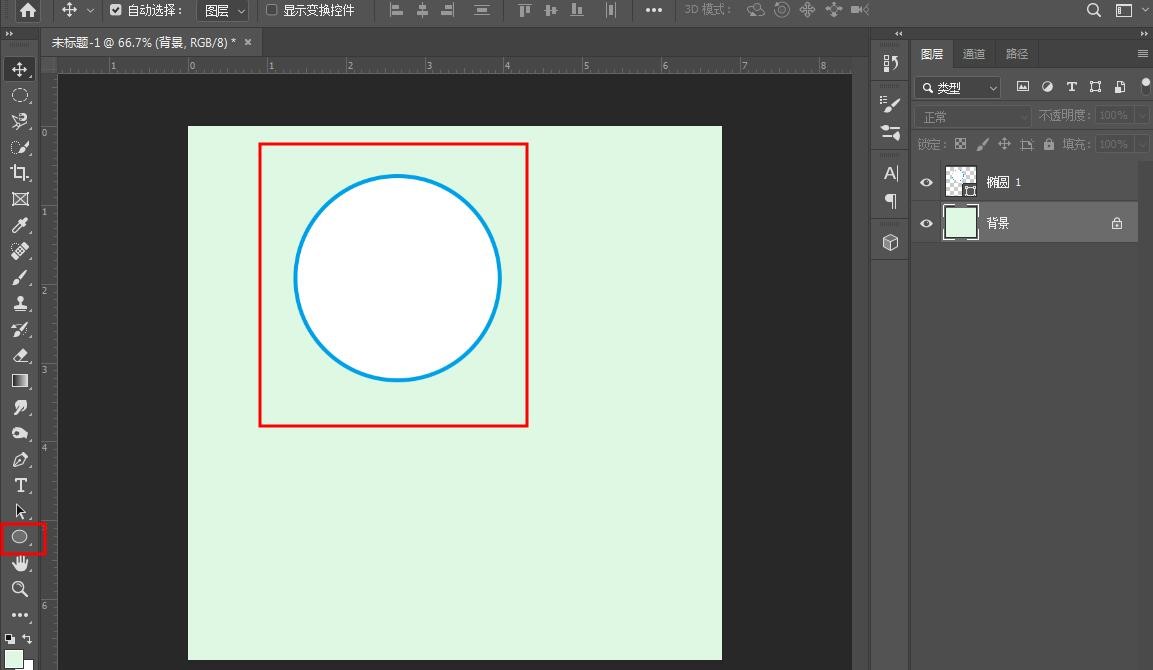
Task: Select the Move tool
Action: (20, 69)
